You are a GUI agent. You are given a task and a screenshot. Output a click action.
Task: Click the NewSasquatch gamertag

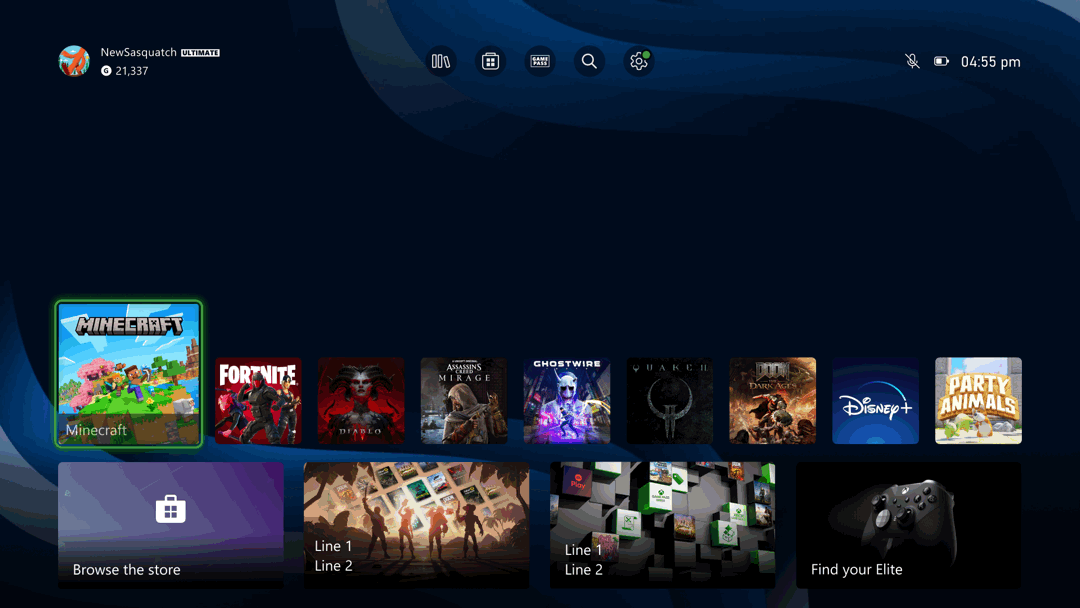(138, 52)
